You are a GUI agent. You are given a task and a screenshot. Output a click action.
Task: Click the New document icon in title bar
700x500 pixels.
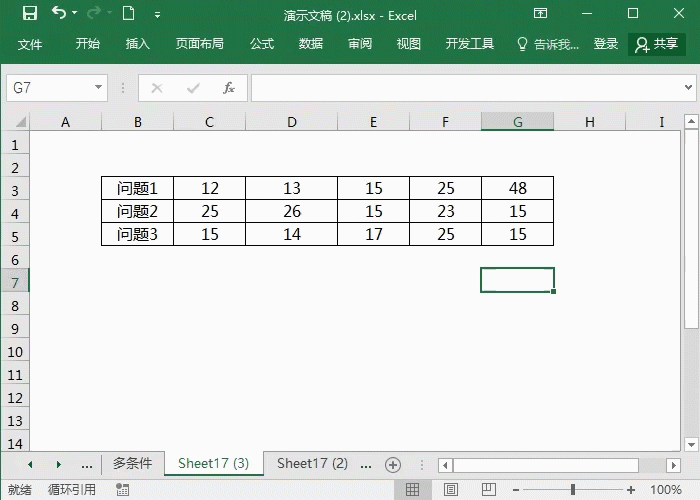pyautogui.click(x=128, y=14)
